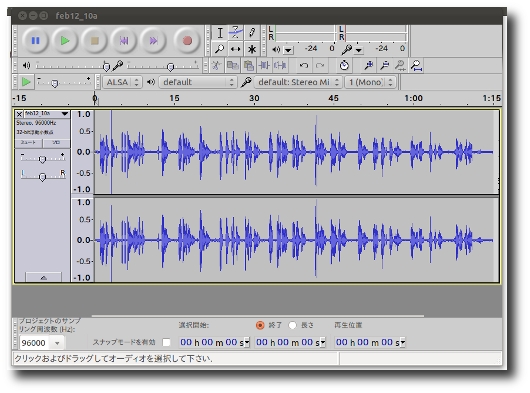Open selection start time format arrow

click(x=247, y=342)
